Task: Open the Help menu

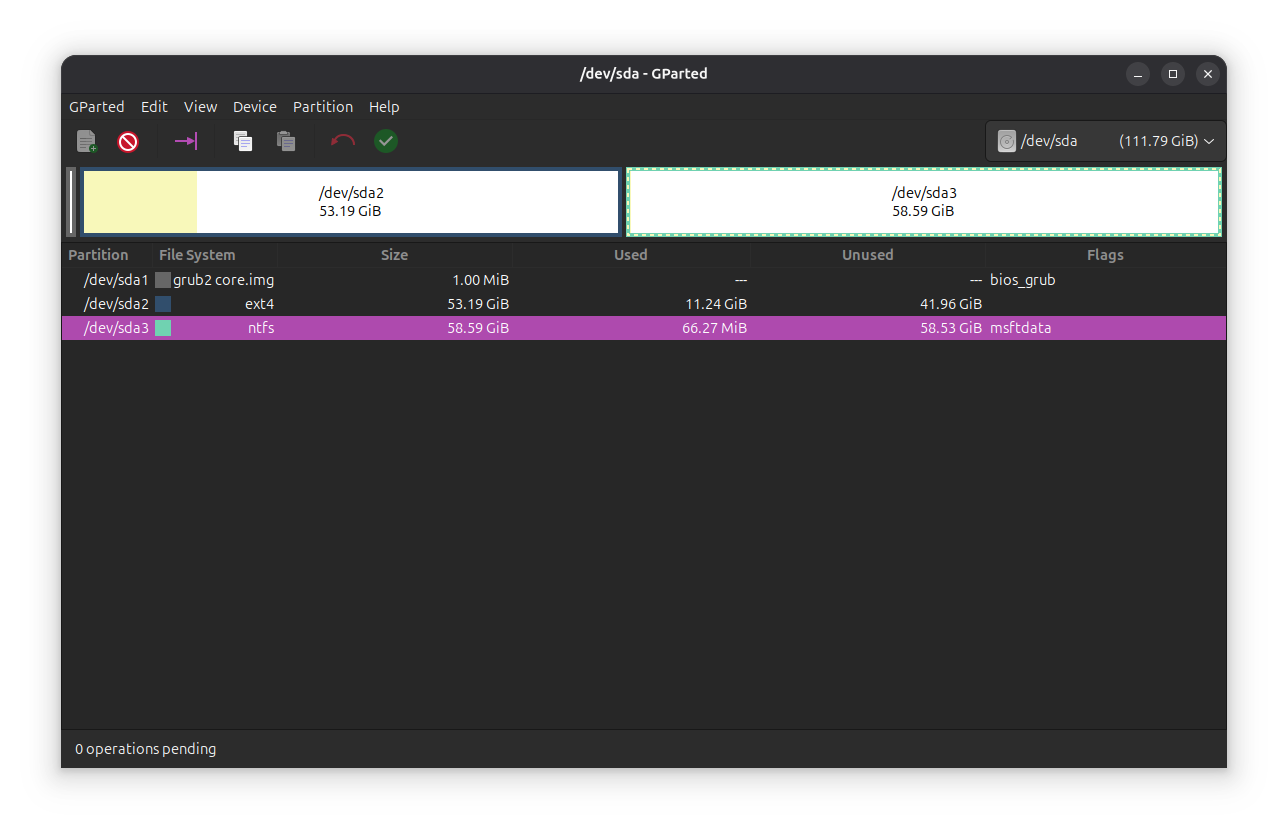Action: (x=384, y=107)
